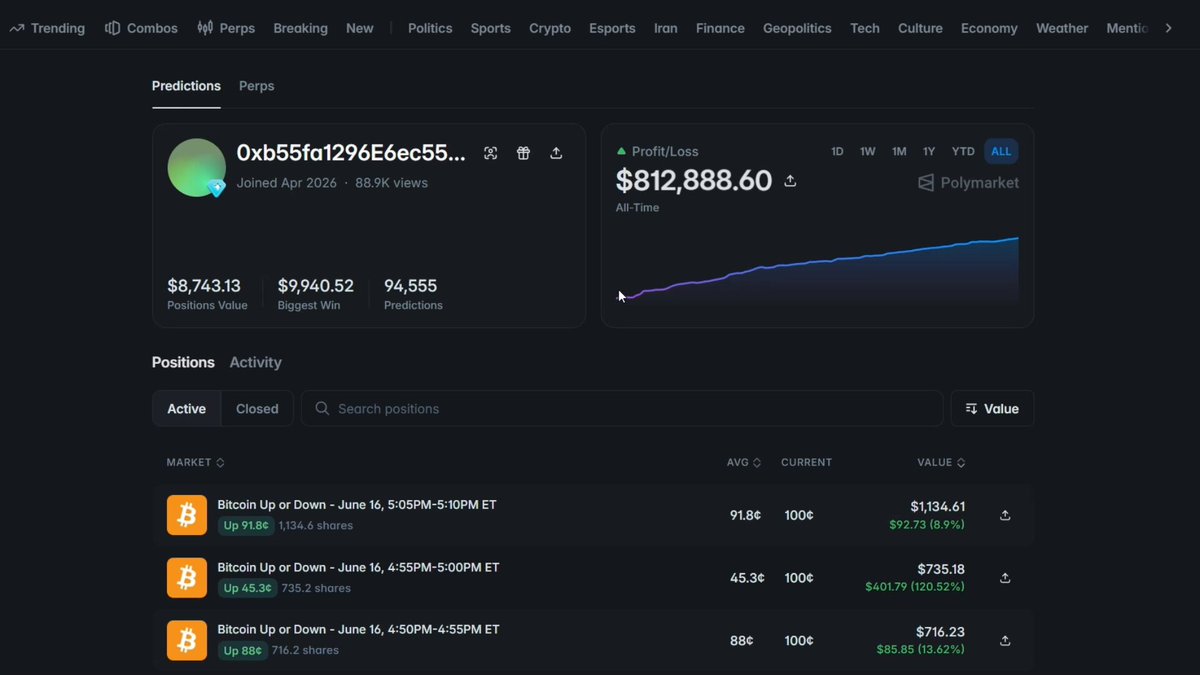The height and width of the screenshot is (675, 1200).
Task: Share the 4:50PM-4:55PM Bitcoin position
Action: tap(1005, 640)
